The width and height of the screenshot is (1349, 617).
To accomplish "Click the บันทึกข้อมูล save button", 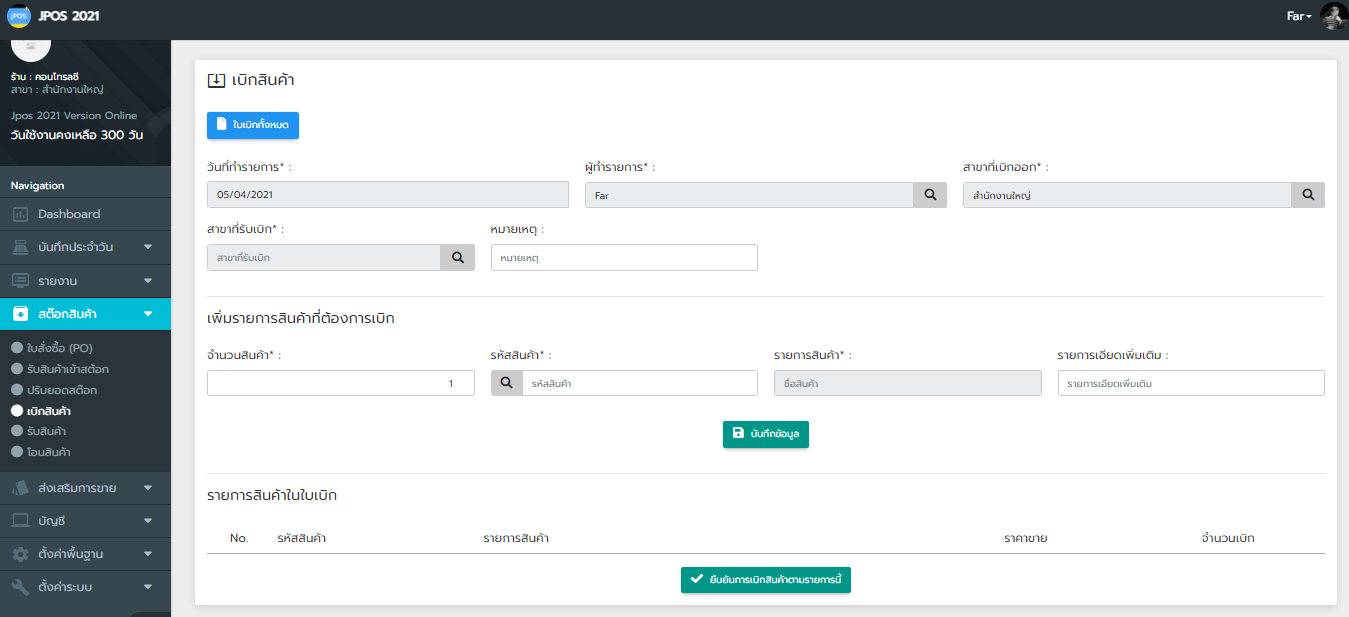I will point(766,434).
